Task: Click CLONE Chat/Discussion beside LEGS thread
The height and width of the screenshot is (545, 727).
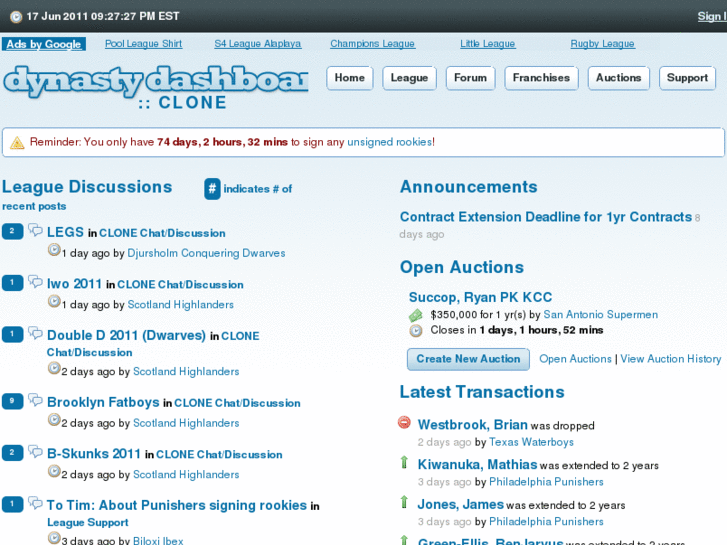Action: click(162, 233)
